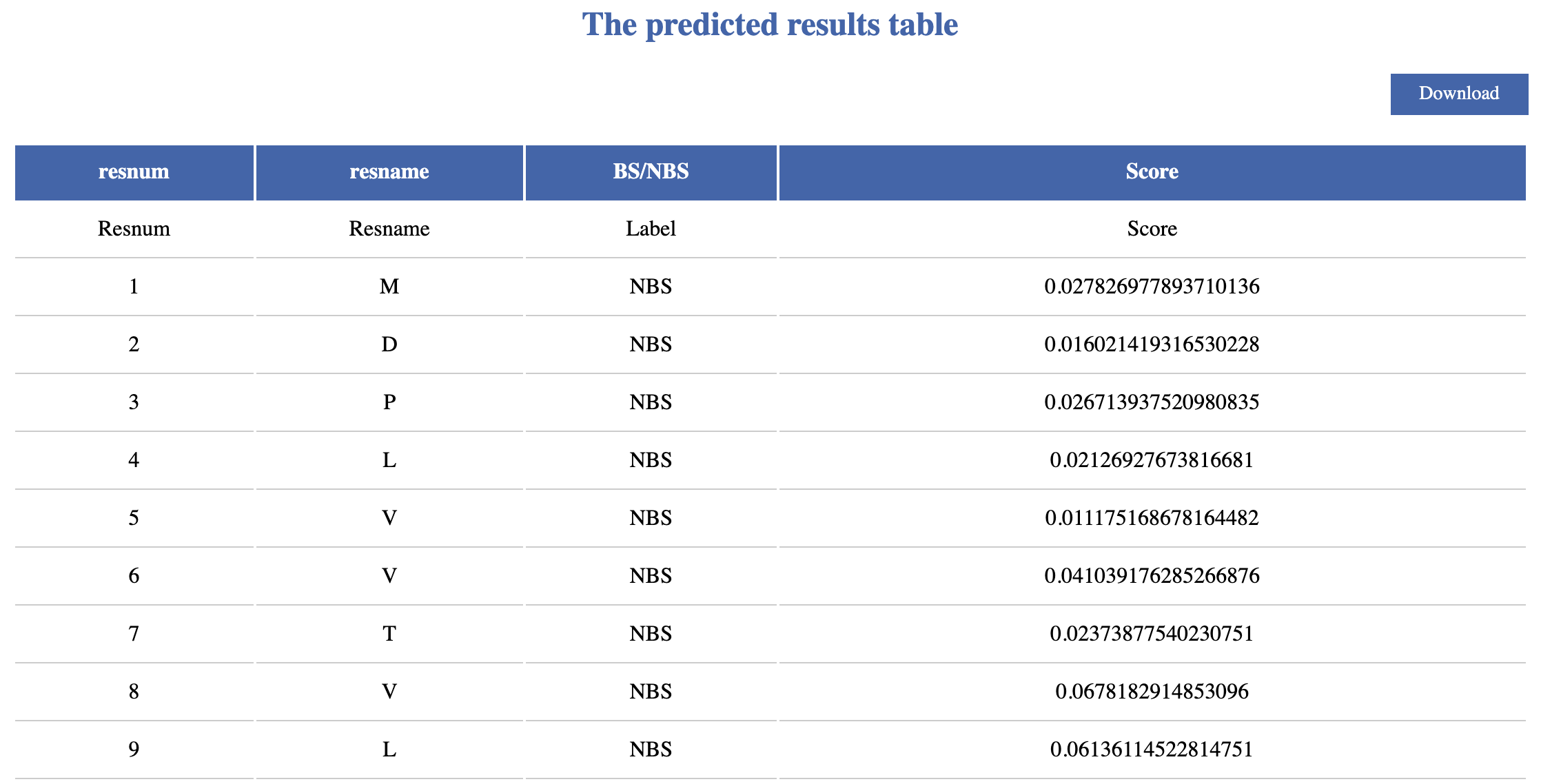This screenshot has height=784, width=1541.
Task: Click residue name M in row 1
Action: point(389,287)
